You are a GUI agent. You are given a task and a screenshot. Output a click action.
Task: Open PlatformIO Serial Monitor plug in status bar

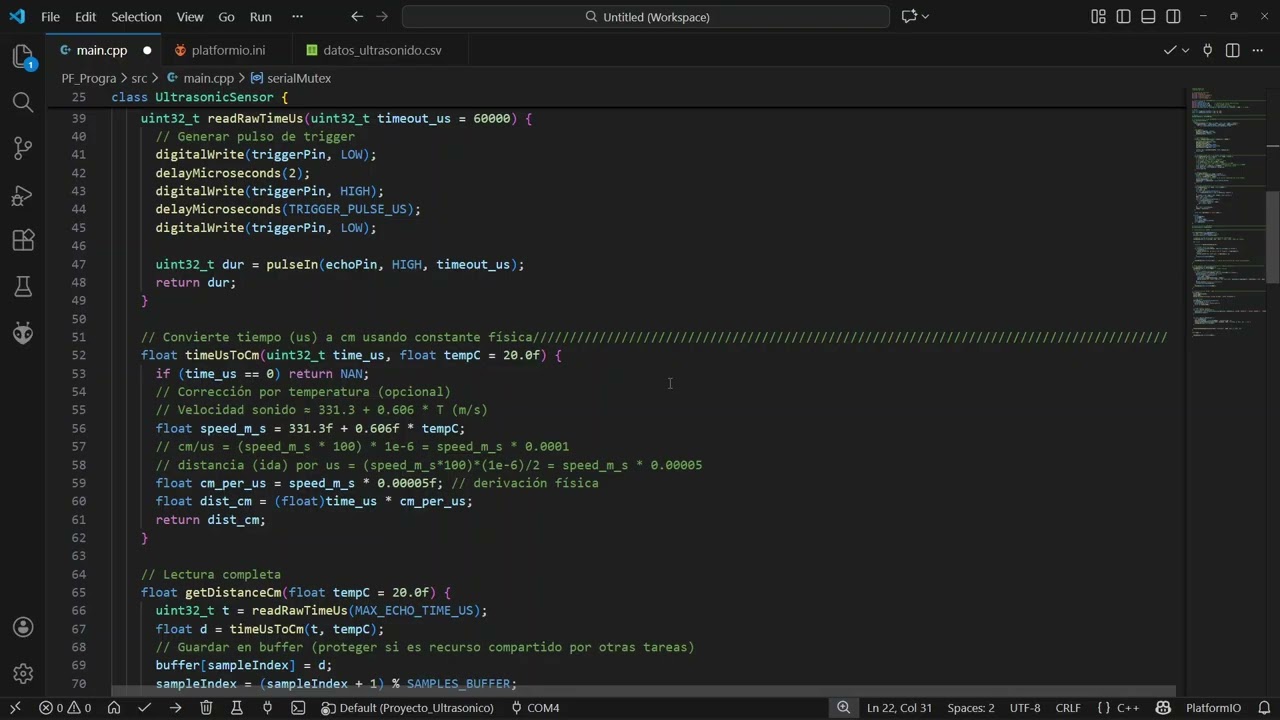(267, 708)
